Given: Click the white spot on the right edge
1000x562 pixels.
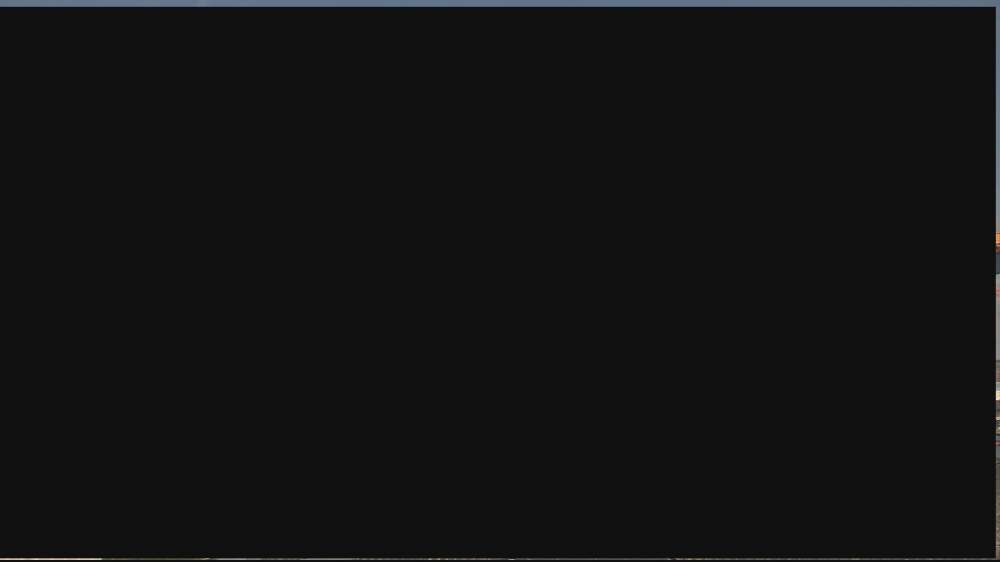Looking at the screenshot, I should [x=997, y=396].
